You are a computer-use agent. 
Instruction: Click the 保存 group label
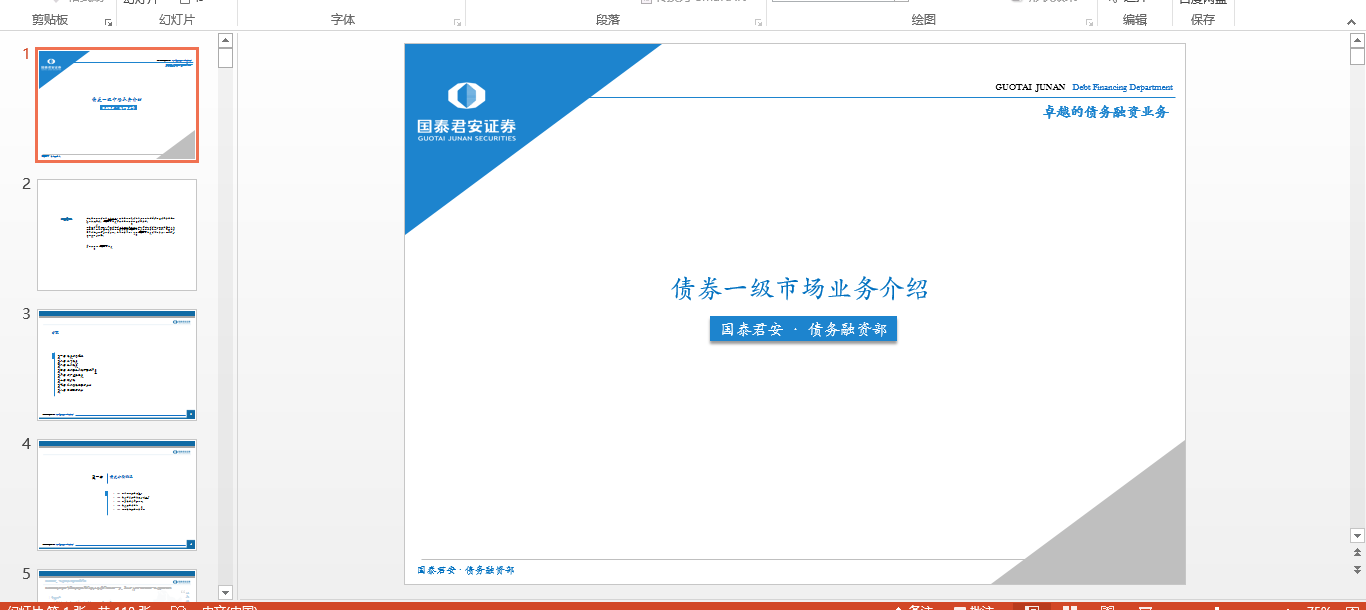1203,20
